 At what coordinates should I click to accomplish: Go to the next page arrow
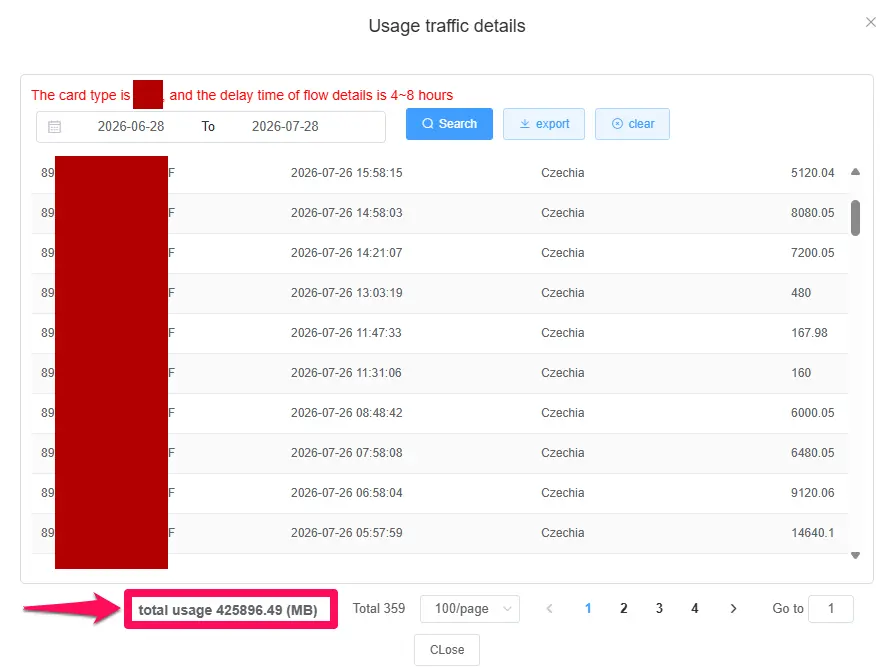click(x=733, y=609)
